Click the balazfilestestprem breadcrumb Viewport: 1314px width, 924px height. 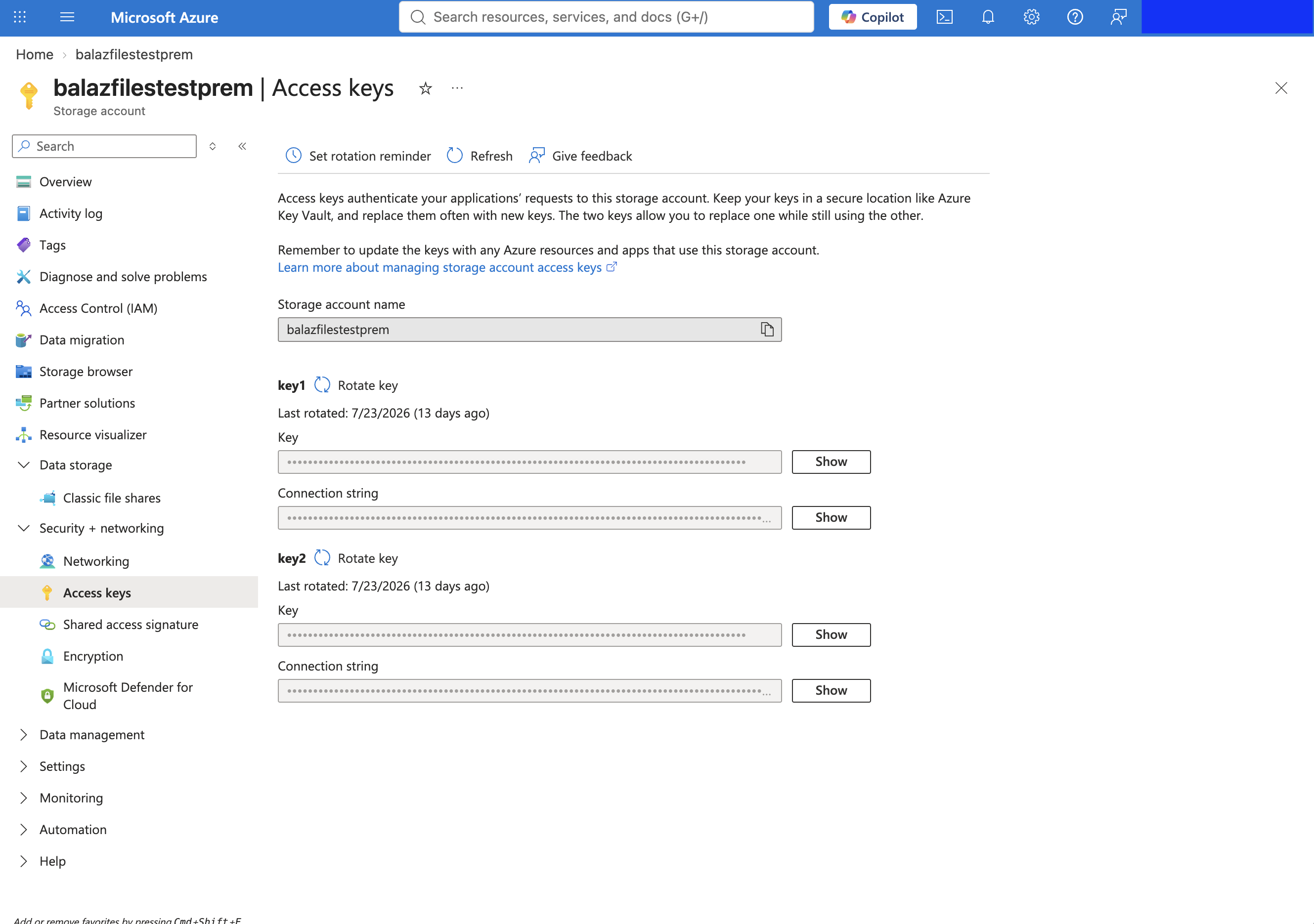point(134,54)
